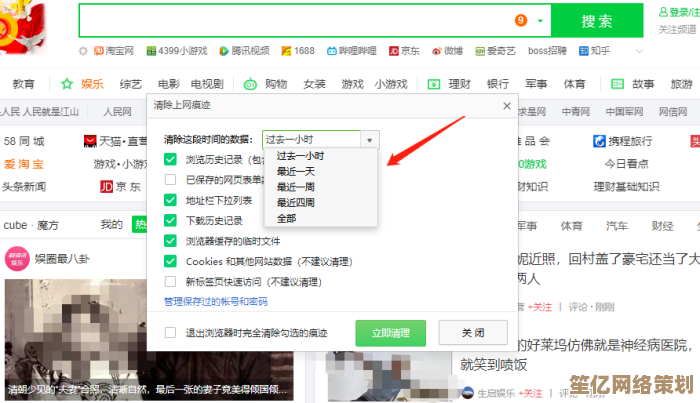Click the 淘宝 bookmark icon
This screenshot has width=700, height=403.
point(99,50)
